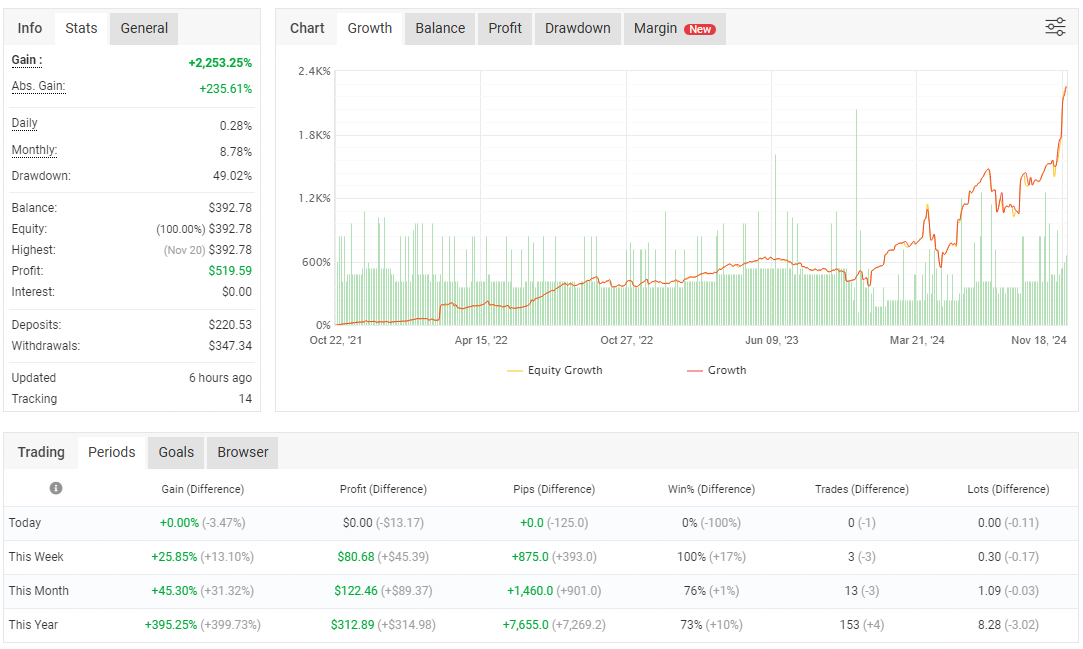
Task: Click the orange growth line peak on chart
Action: pyautogui.click(x=1066, y=86)
